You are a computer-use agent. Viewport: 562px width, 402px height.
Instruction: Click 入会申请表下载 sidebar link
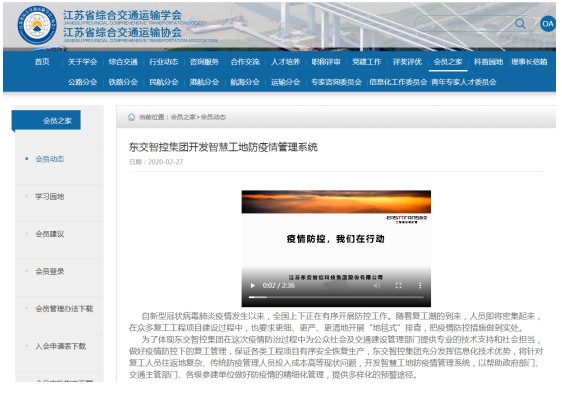60,346
